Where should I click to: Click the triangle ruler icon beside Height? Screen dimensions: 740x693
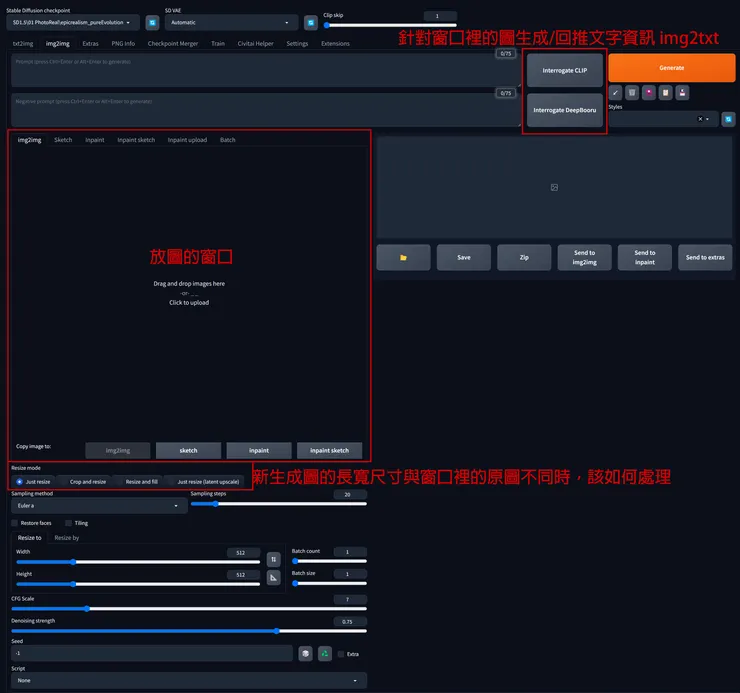[x=274, y=577]
